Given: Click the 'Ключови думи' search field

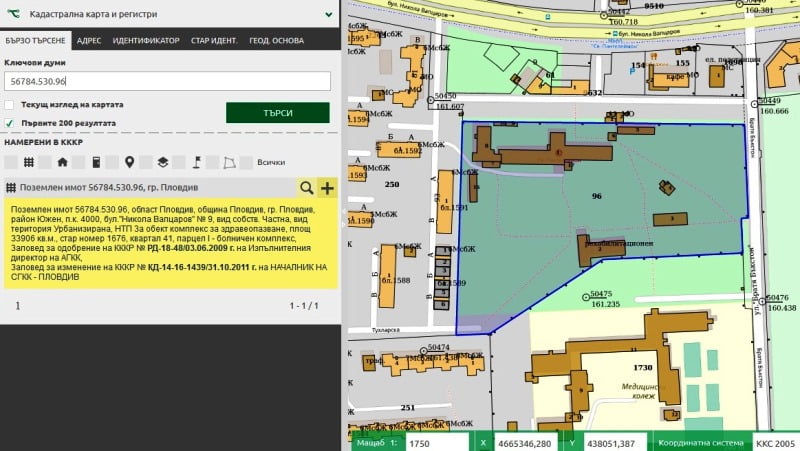Looking at the screenshot, I should point(167,81).
